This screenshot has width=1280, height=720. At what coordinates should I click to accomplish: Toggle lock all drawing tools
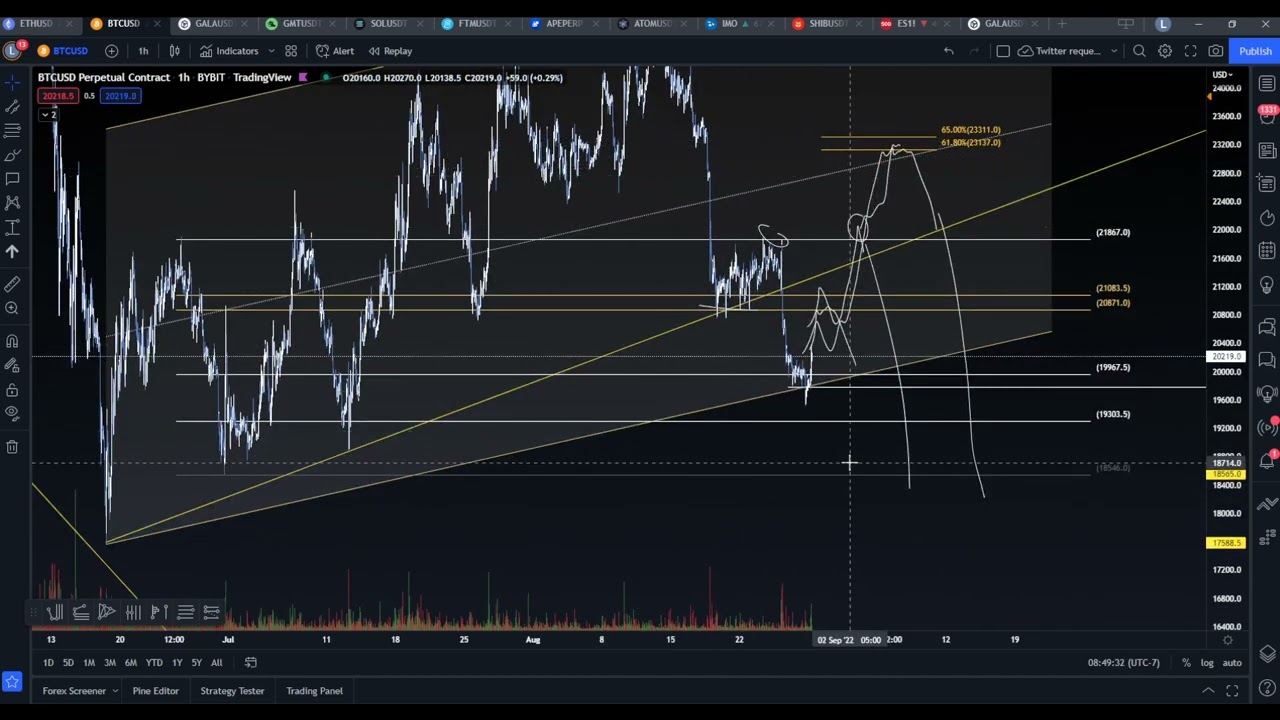pyautogui.click(x=12, y=390)
